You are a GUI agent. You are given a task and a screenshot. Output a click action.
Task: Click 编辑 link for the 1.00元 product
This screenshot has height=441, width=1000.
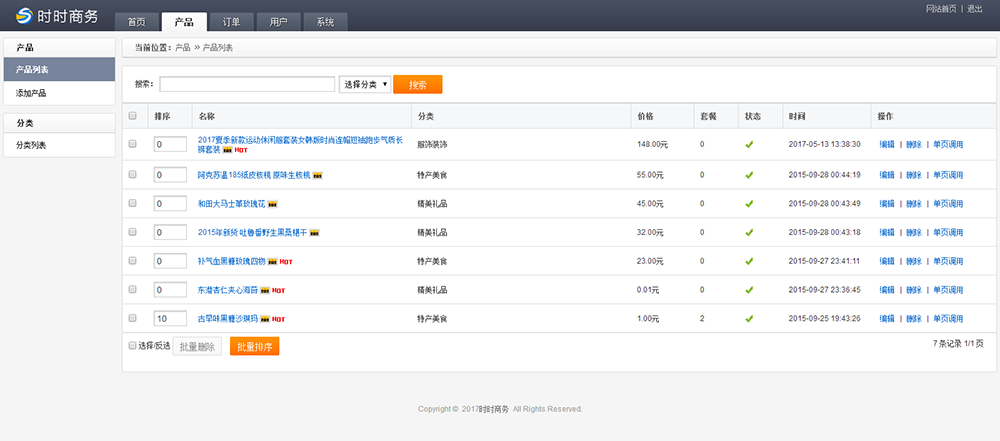click(x=887, y=319)
